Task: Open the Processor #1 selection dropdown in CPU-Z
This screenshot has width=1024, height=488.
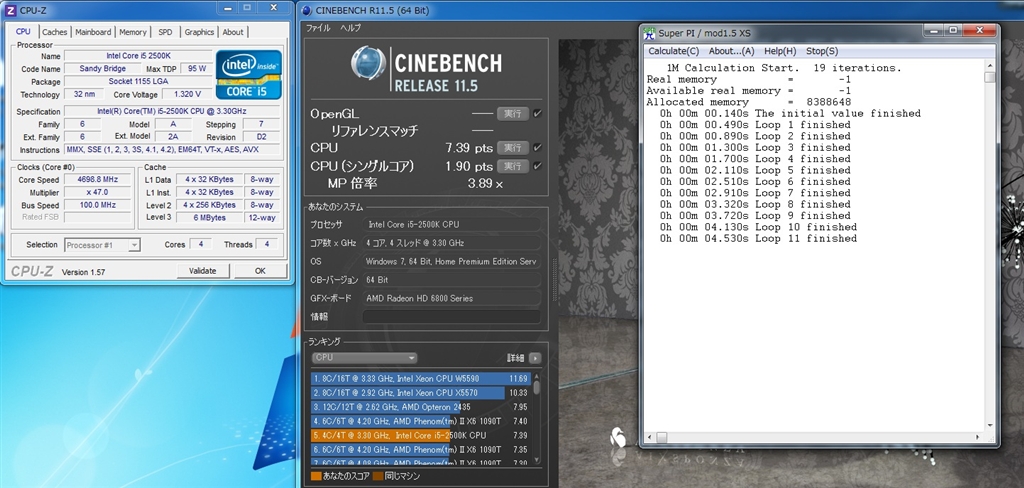Action: pyautogui.click(x=103, y=245)
